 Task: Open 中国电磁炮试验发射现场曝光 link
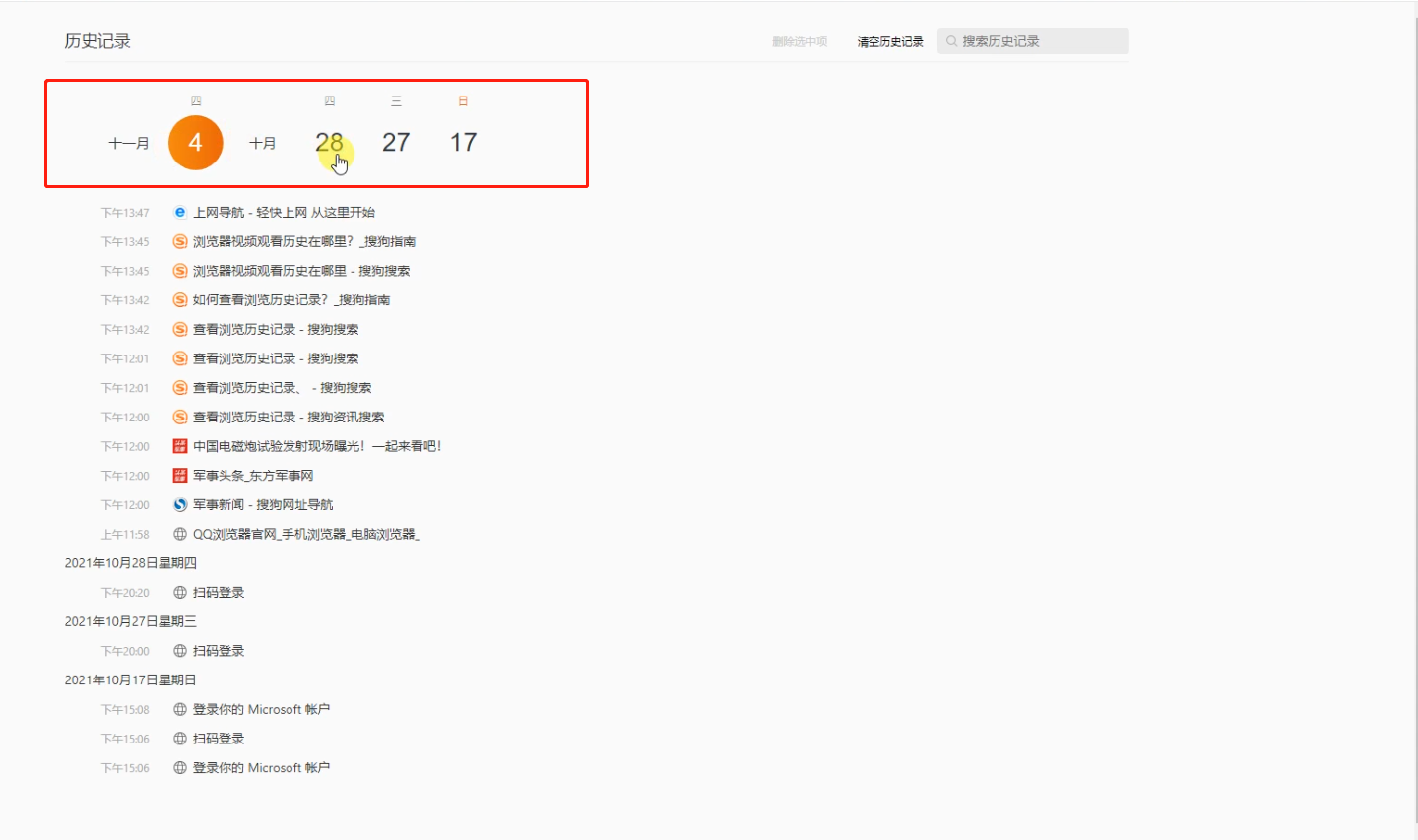point(317,446)
